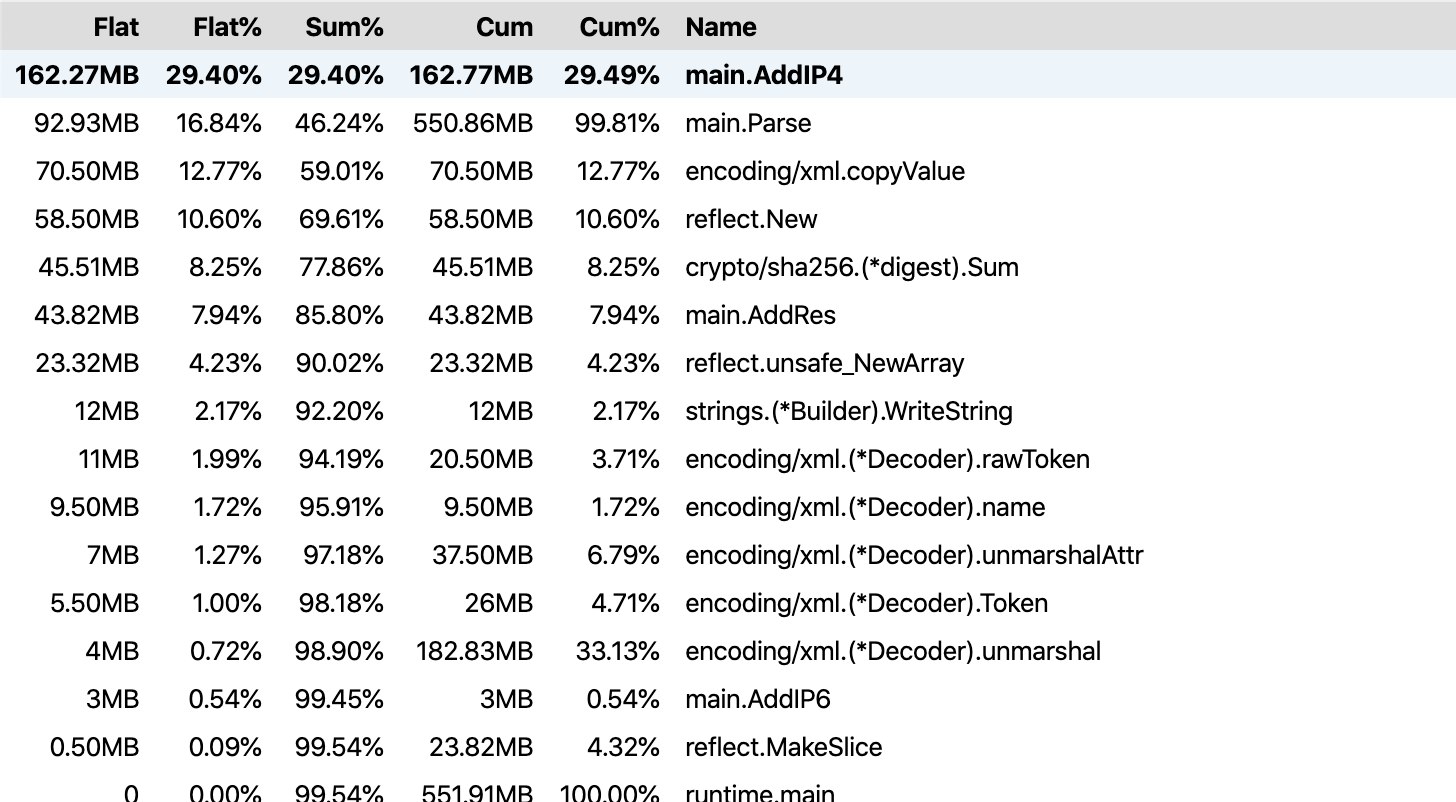Click the main.AddIP6 row
The image size is (1456, 802).
click(728, 699)
